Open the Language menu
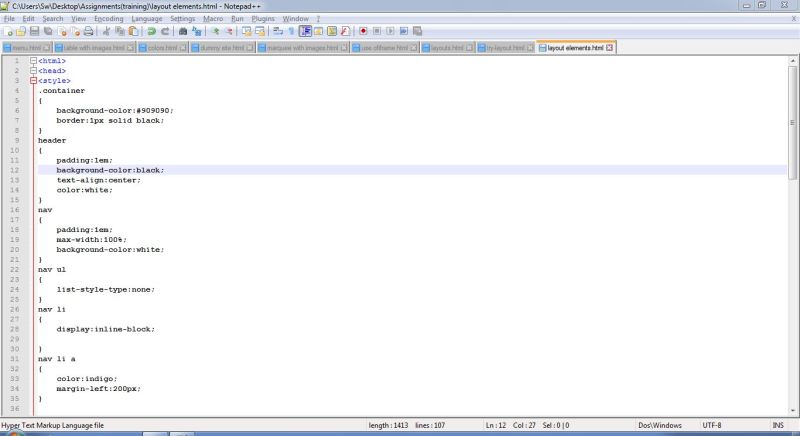 pos(146,18)
